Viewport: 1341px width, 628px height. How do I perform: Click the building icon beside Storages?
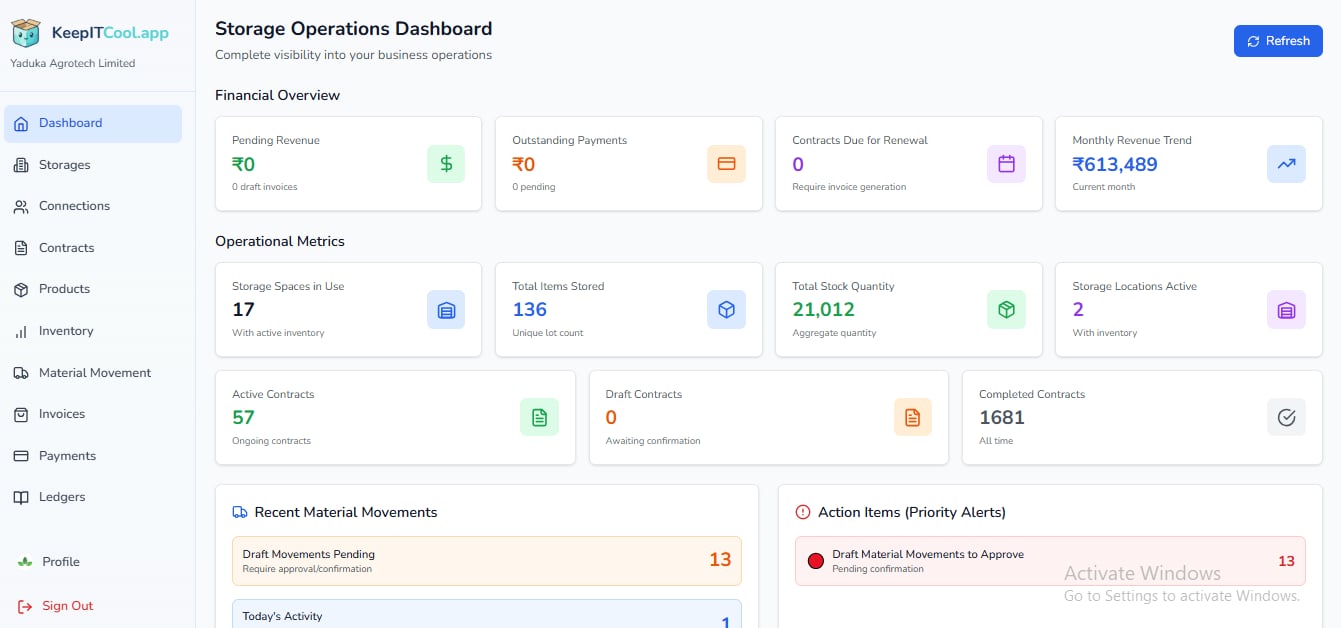tap(21, 165)
